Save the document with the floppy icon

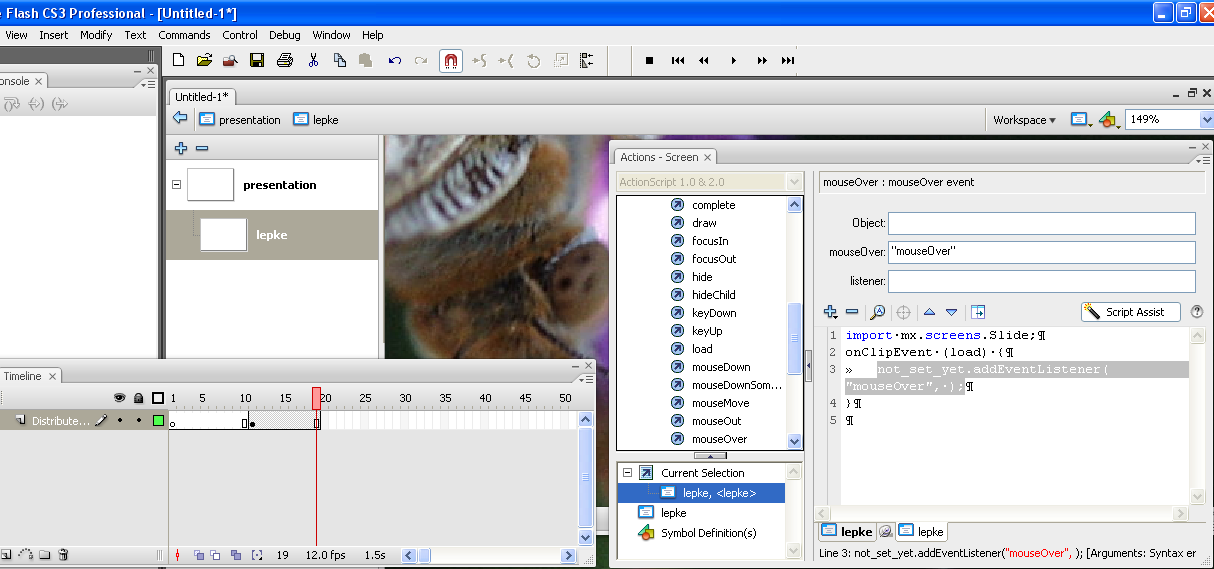click(257, 60)
